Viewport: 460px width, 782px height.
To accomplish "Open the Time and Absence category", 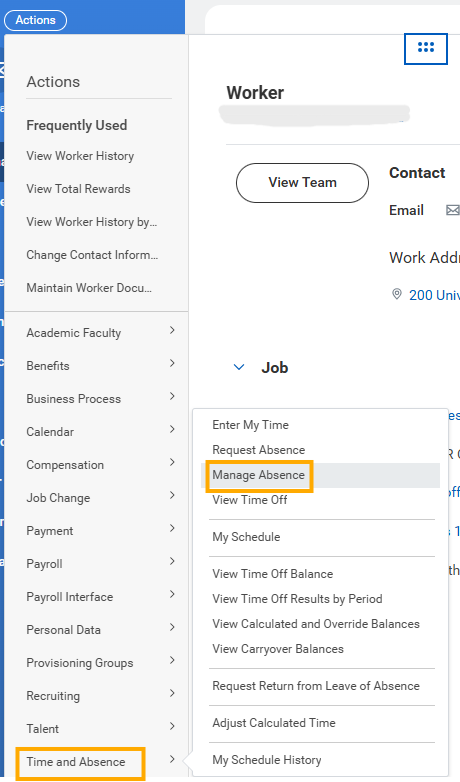I will (x=76, y=762).
